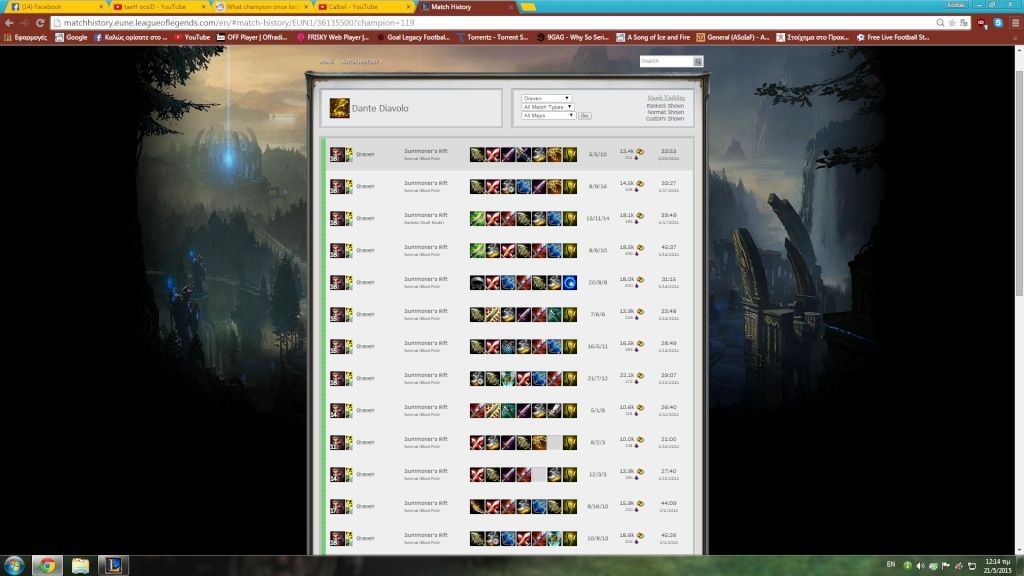This screenshot has width=1024, height=576.
Task: Click the purple sword item in 5/6/10 match
Action: pyautogui.click(x=508, y=154)
